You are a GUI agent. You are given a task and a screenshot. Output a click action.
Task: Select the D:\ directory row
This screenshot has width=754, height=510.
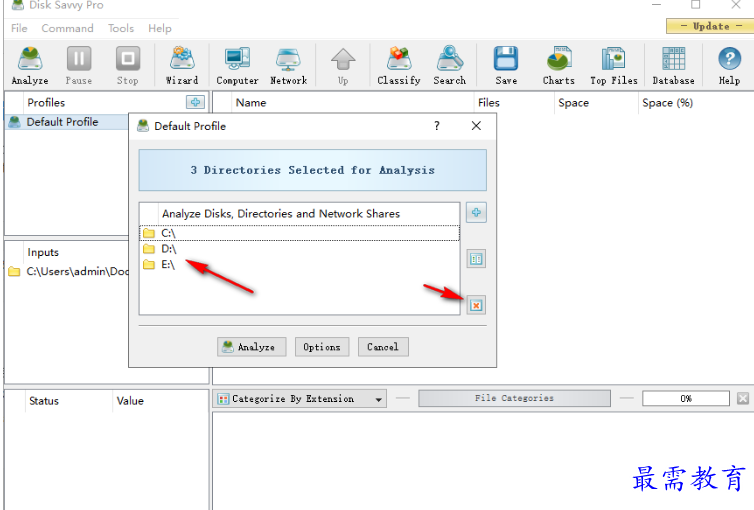coord(300,249)
